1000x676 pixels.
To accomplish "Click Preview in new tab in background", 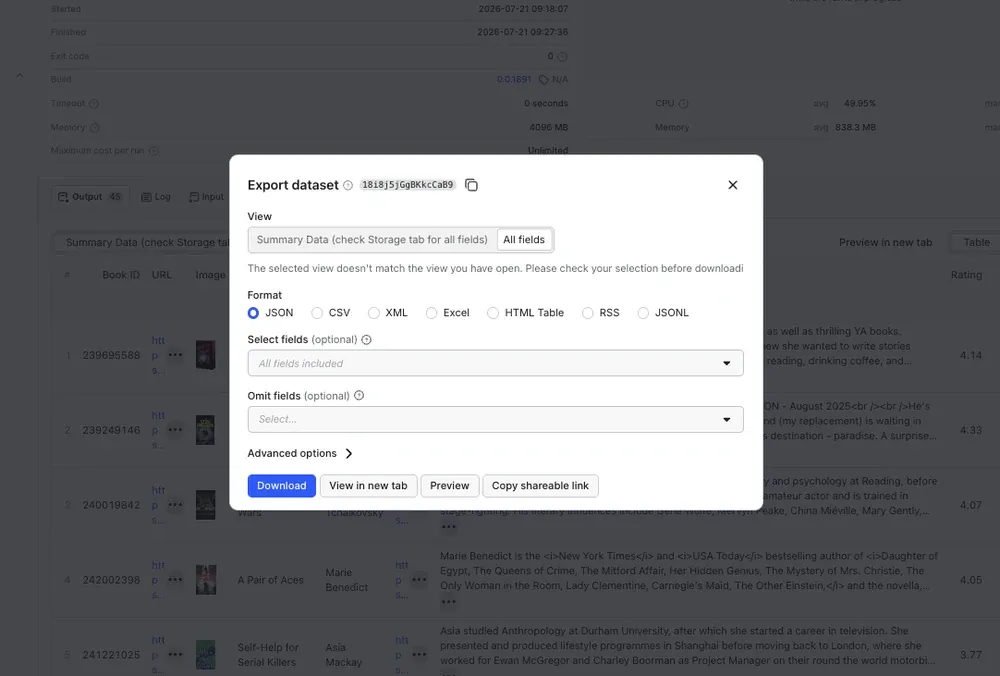I will tap(885, 242).
